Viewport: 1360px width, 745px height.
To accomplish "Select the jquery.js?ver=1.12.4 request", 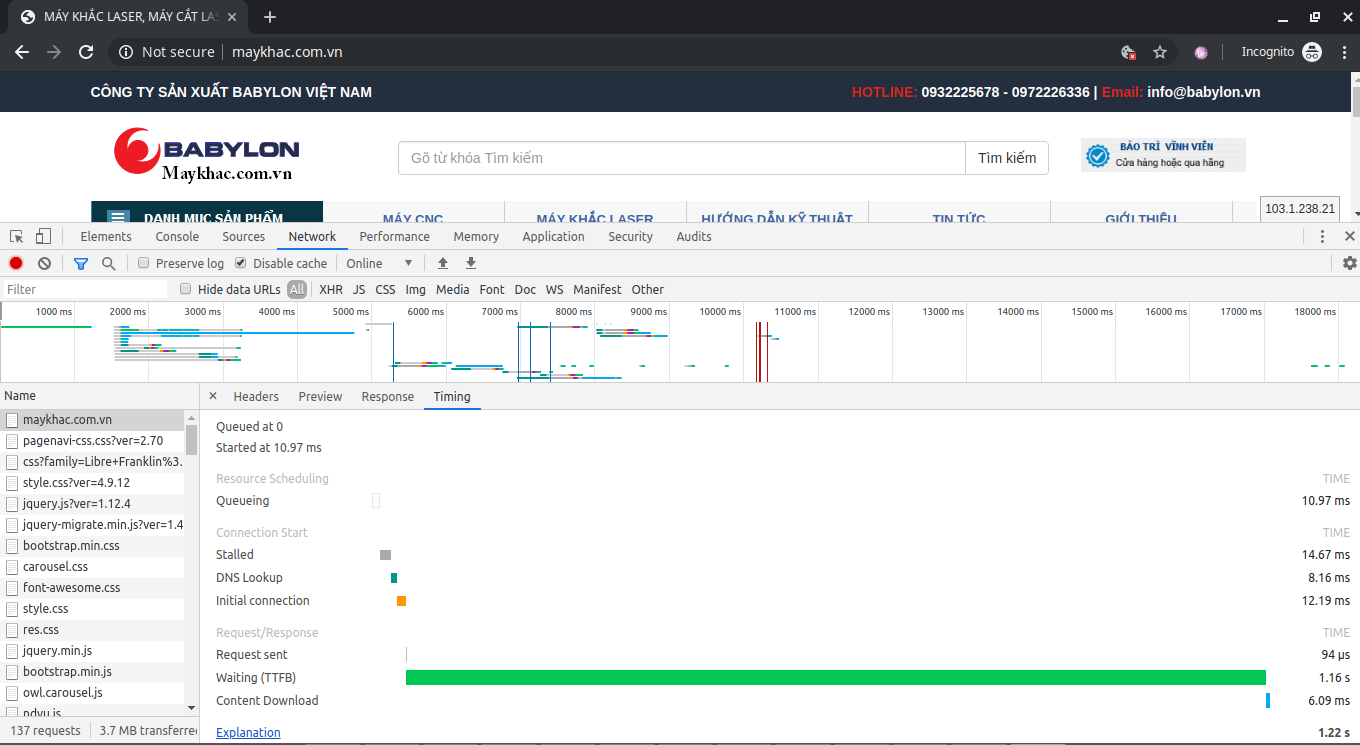I will (x=92, y=504).
